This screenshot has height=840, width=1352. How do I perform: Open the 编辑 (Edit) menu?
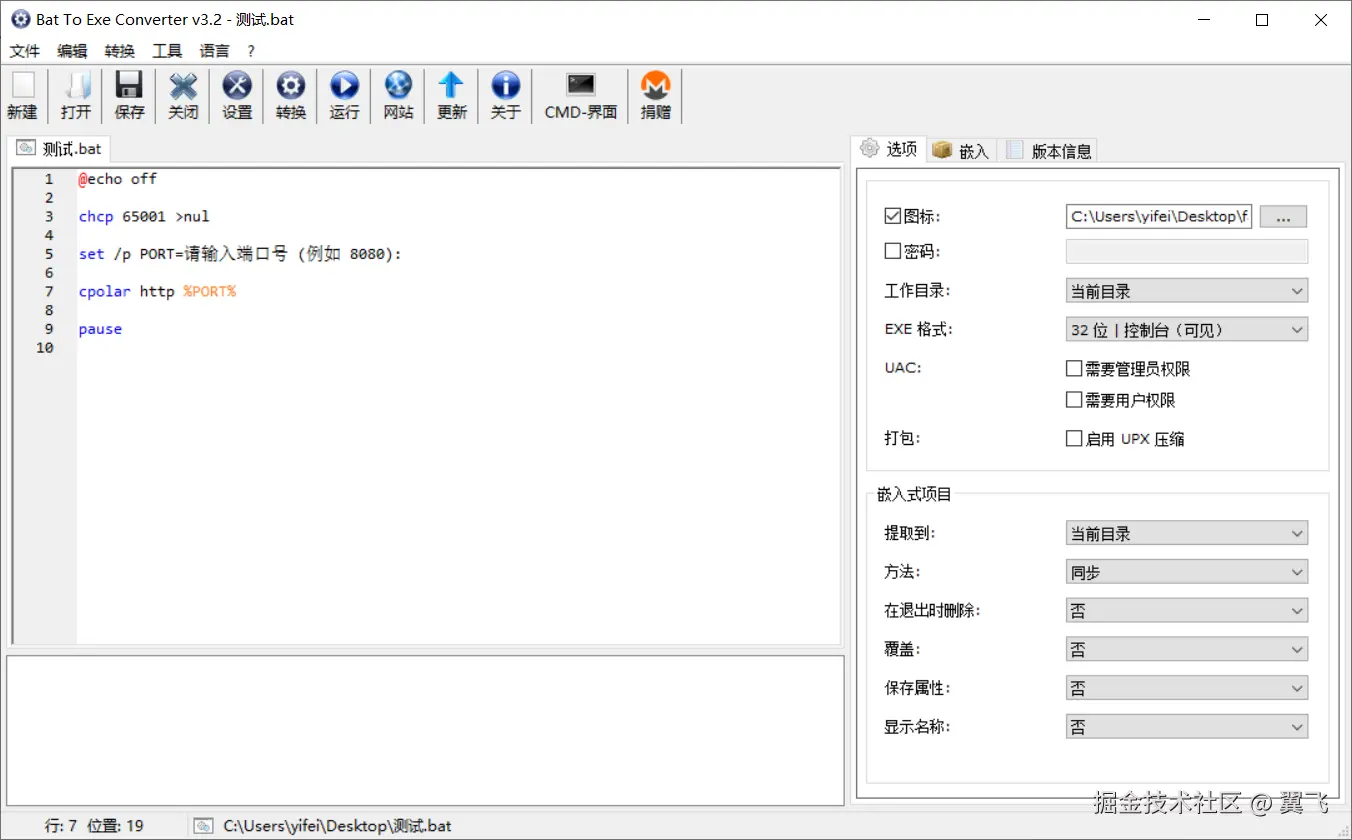point(72,51)
